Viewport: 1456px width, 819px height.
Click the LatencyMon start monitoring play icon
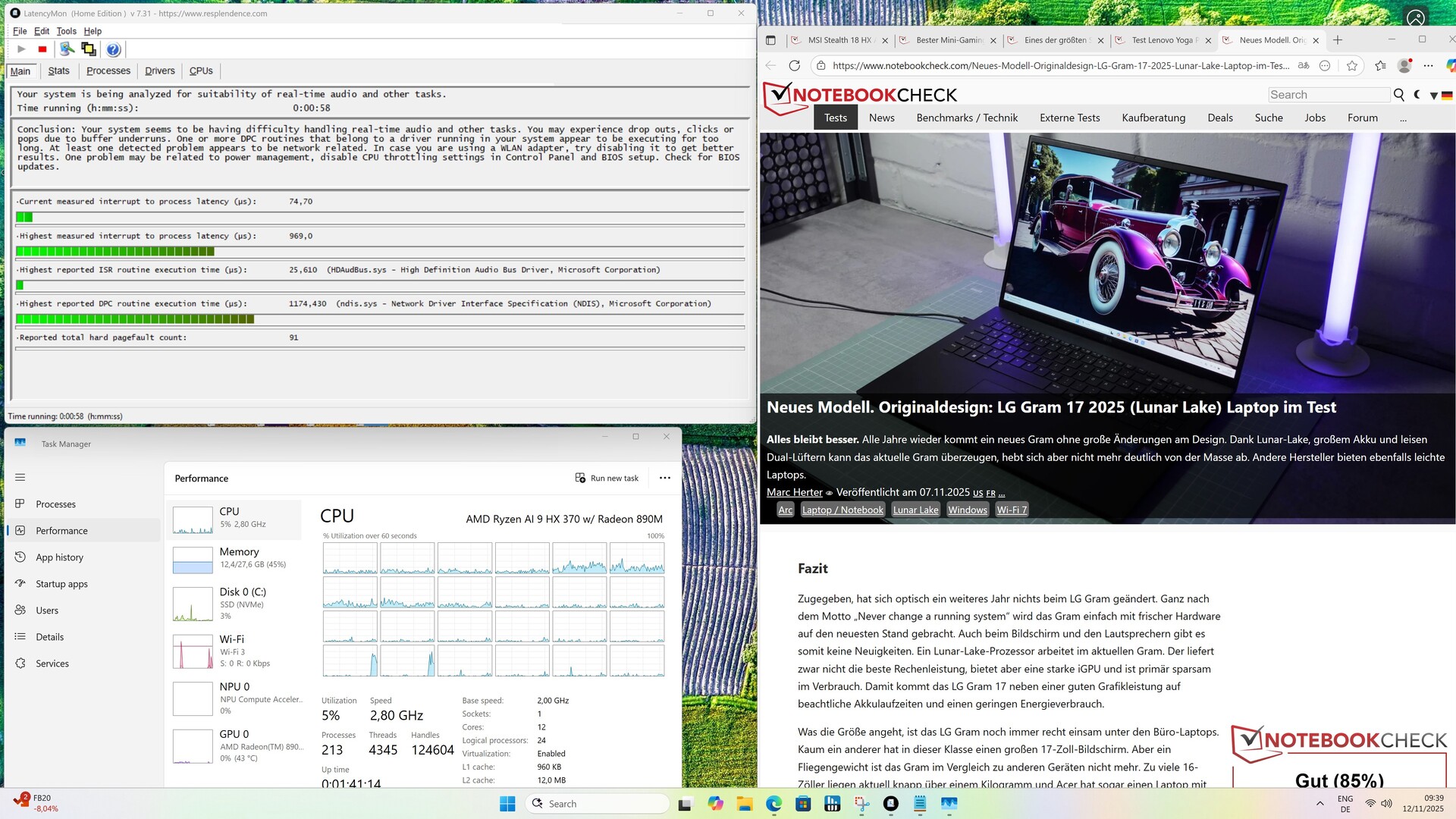coord(21,49)
